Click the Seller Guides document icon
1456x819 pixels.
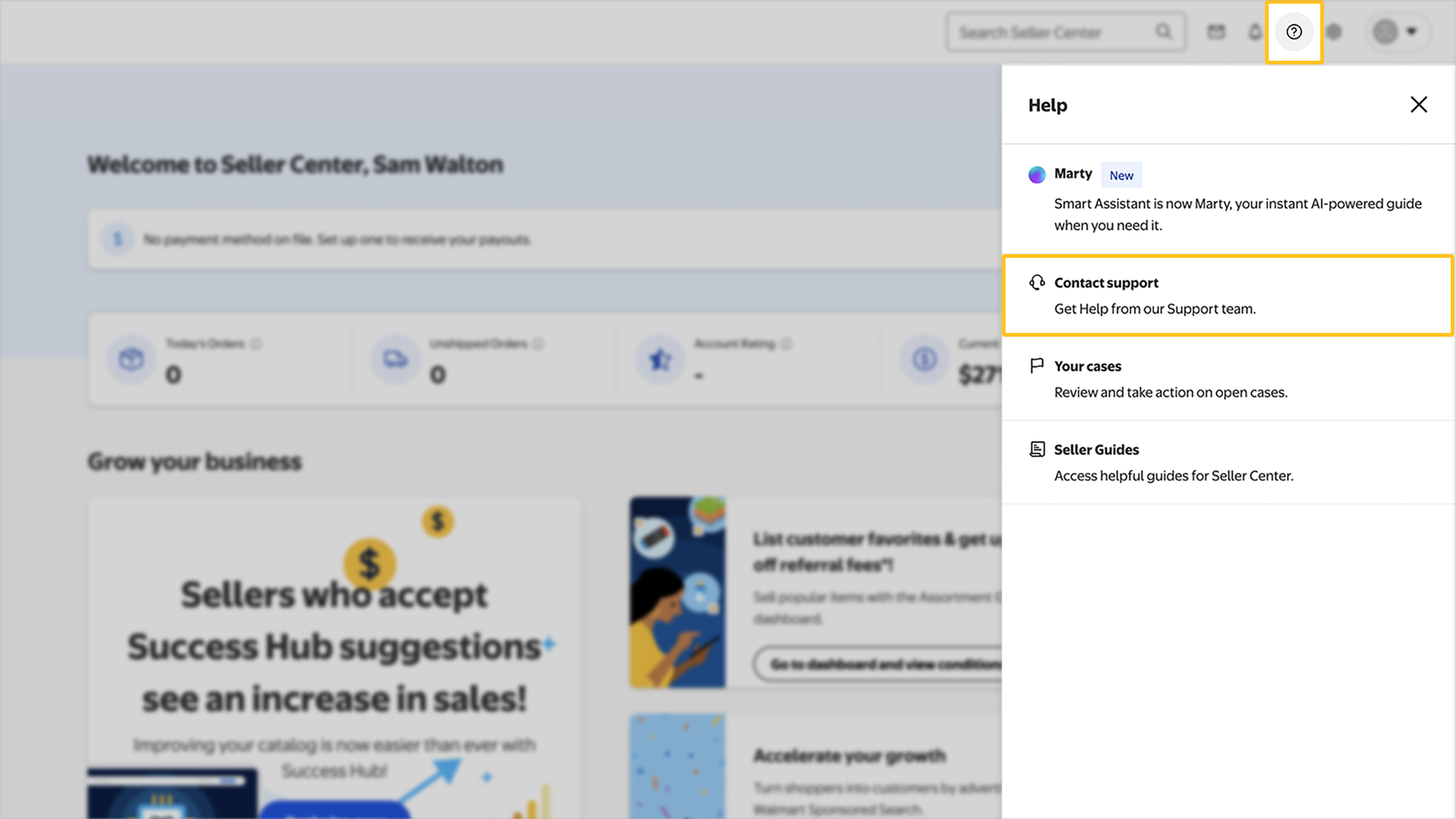[1037, 450]
